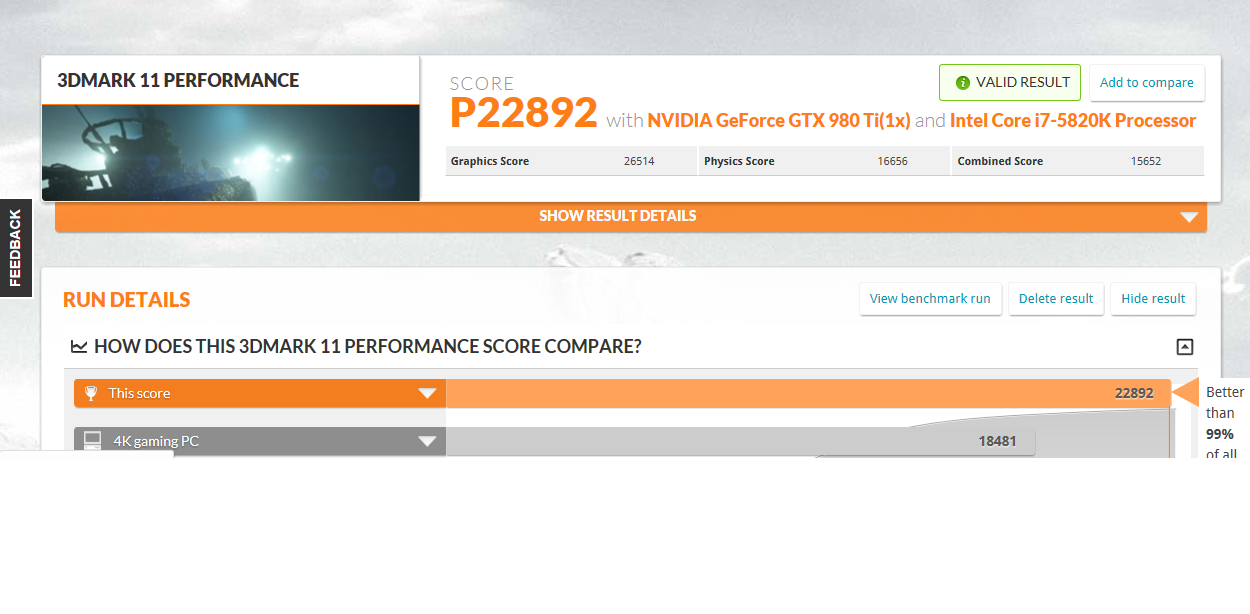Click the VALID RESULT badge
The image size is (1250, 614).
pyautogui.click(x=1010, y=83)
